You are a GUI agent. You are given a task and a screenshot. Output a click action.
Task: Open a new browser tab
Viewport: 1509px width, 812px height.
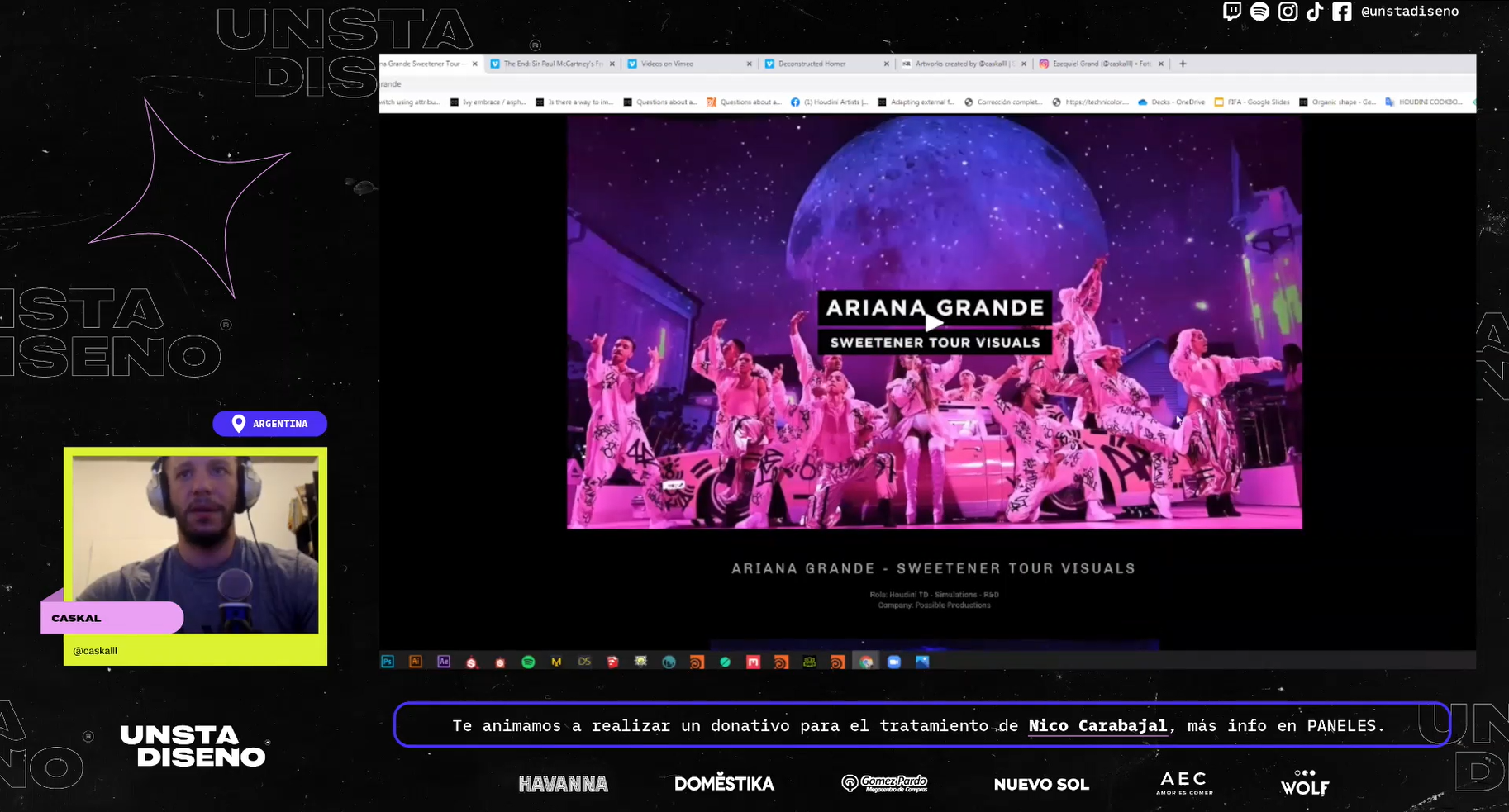1183,64
